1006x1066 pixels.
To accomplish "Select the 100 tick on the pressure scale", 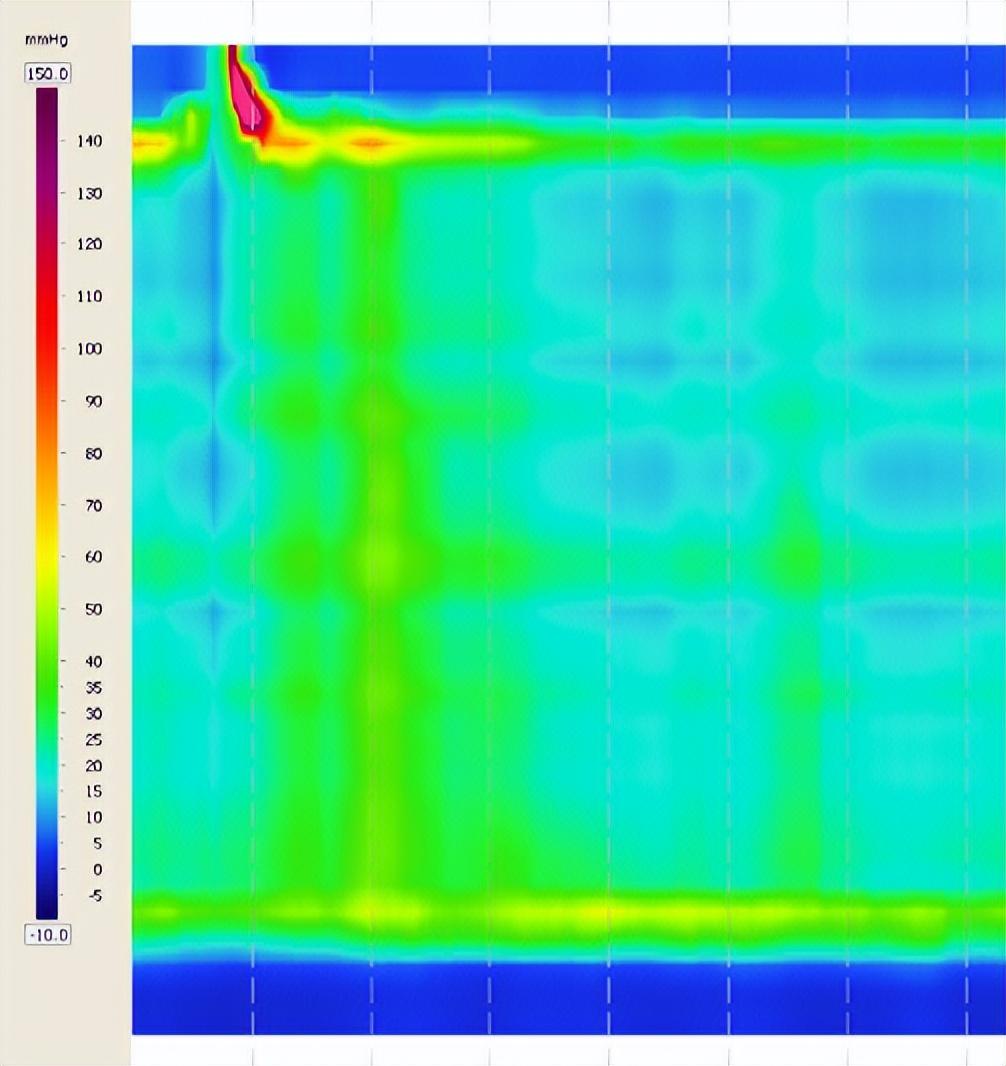I will point(91,349).
